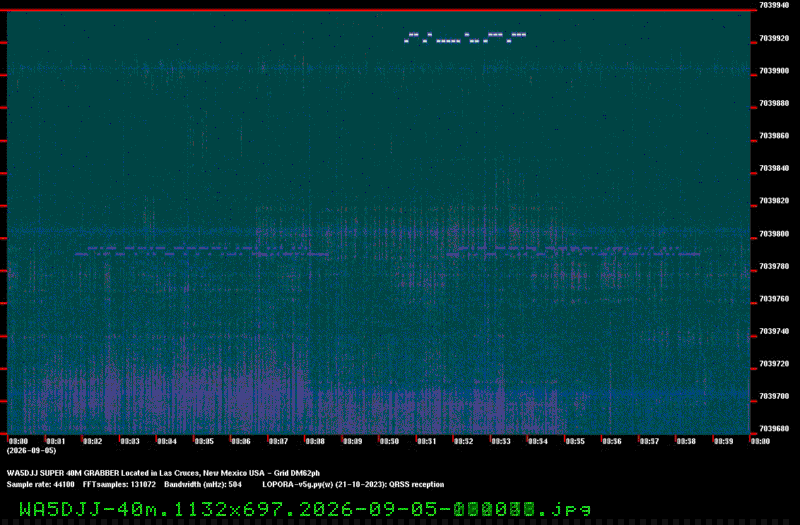This screenshot has height=525, width=800.
Task: Click the green WA5DJJ-40m jpg filename
Action: point(305,509)
